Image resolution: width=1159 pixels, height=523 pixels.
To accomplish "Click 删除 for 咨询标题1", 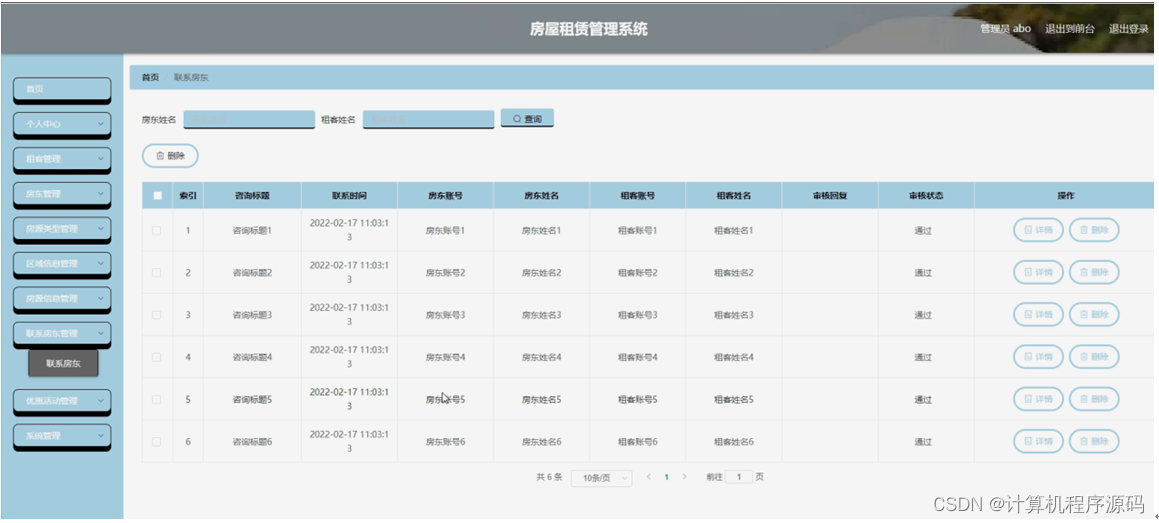I will (1094, 230).
